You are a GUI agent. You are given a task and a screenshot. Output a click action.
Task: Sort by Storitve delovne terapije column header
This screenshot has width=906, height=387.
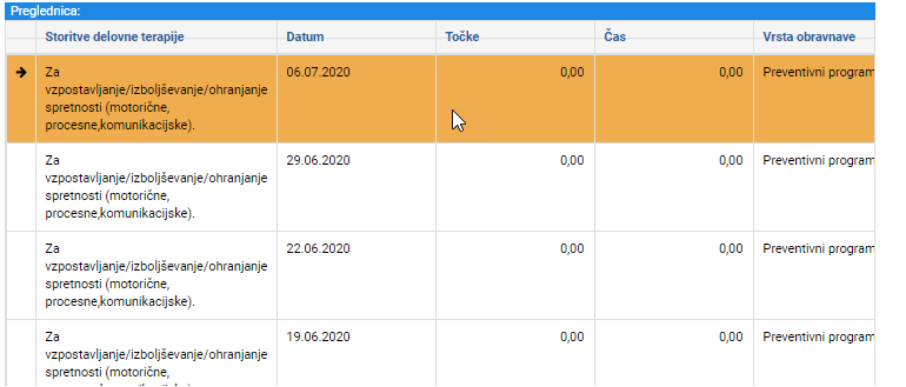(x=114, y=37)
